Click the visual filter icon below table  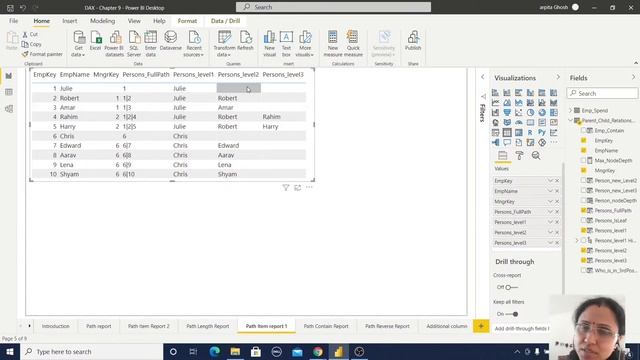coord(286,187)
